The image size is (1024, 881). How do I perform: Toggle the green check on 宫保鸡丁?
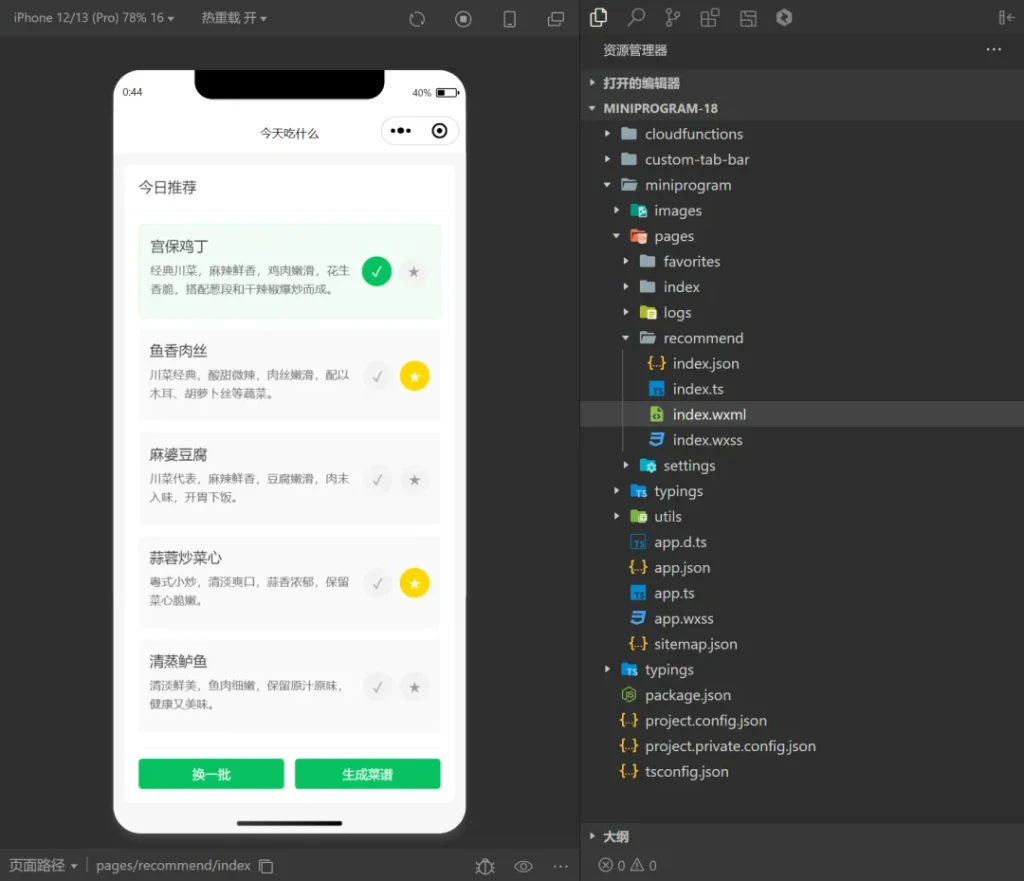[x=377, y=272]
